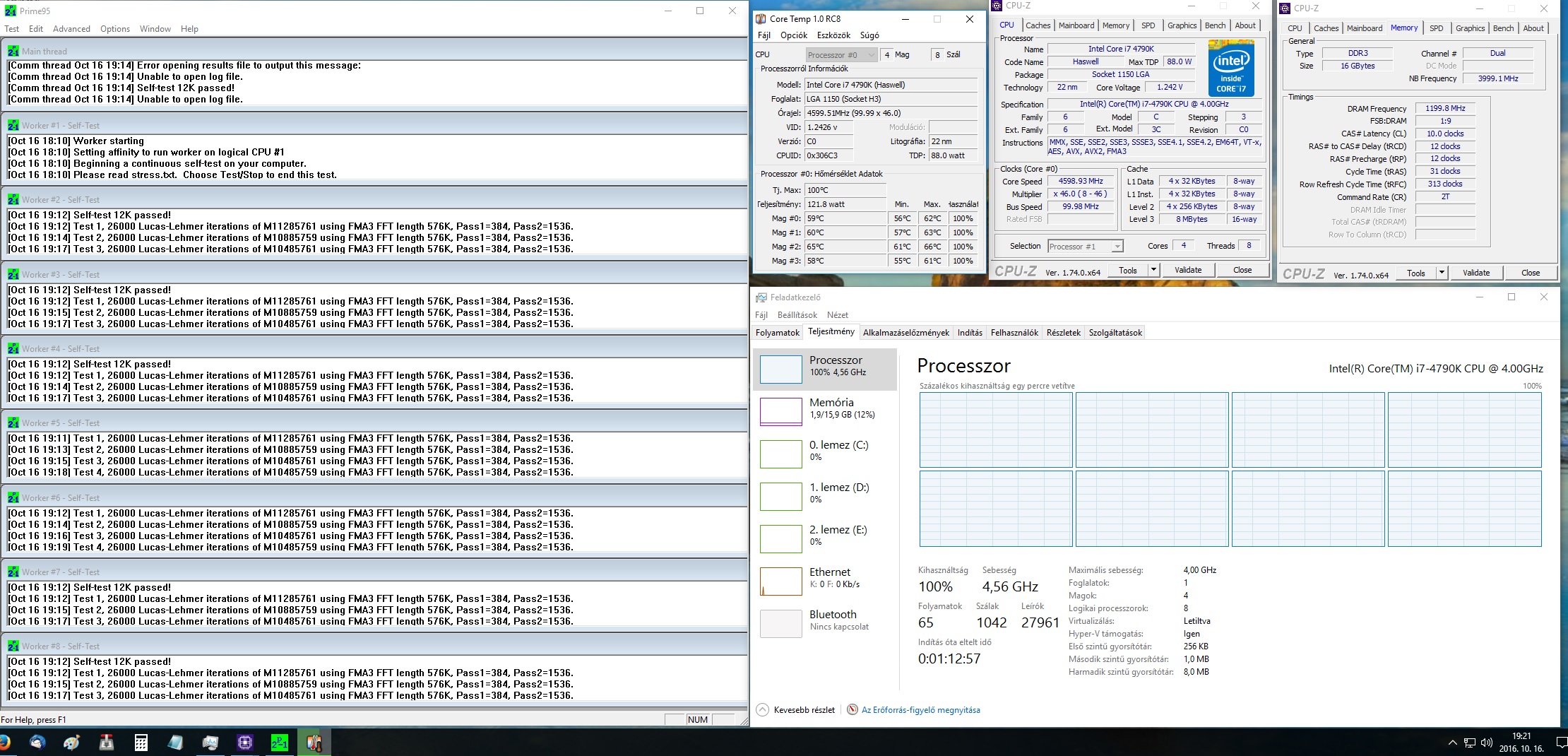Open the Calculator taskbar icon

[141, 742]
